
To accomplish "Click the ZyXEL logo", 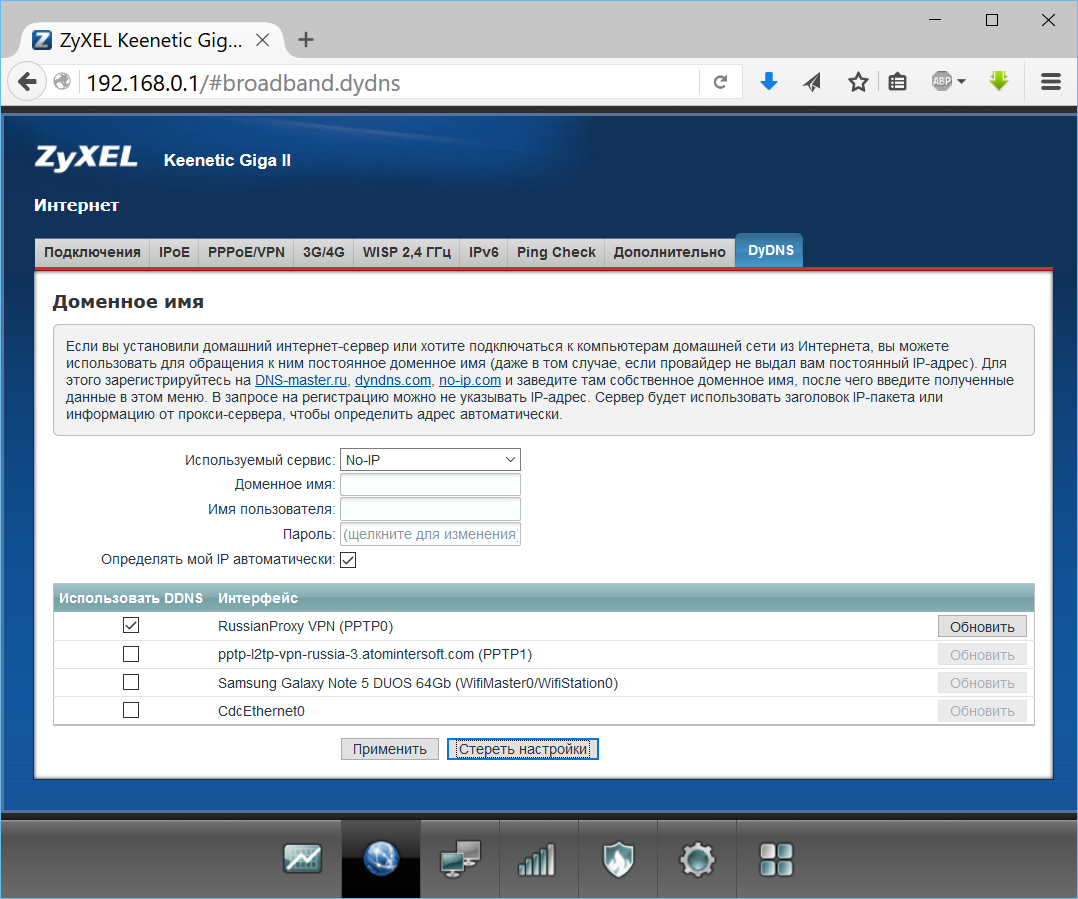I will pyautogui.click(x=86, y=158).
